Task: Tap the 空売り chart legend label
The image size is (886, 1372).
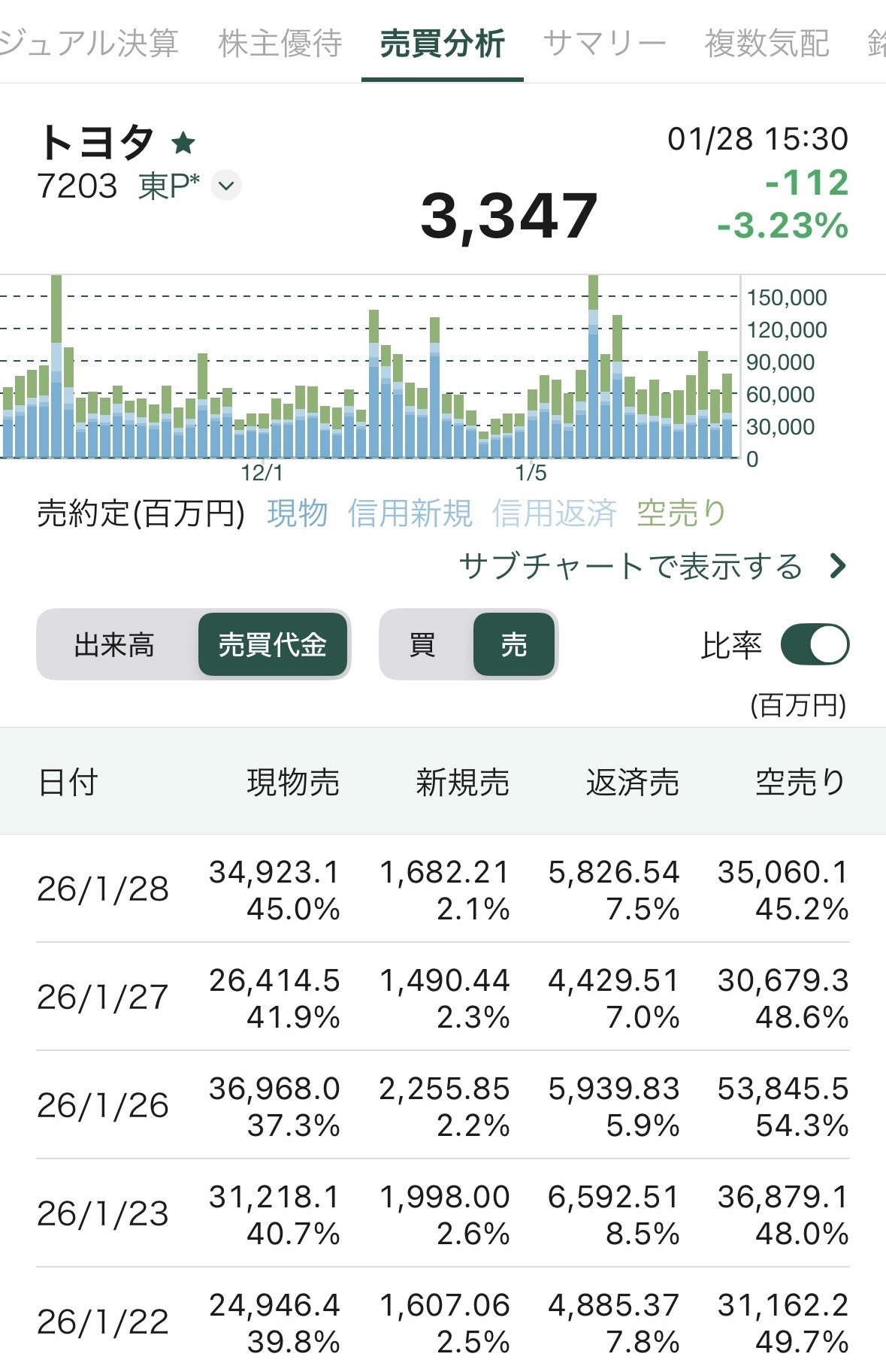Action: (x=682, y=513)
